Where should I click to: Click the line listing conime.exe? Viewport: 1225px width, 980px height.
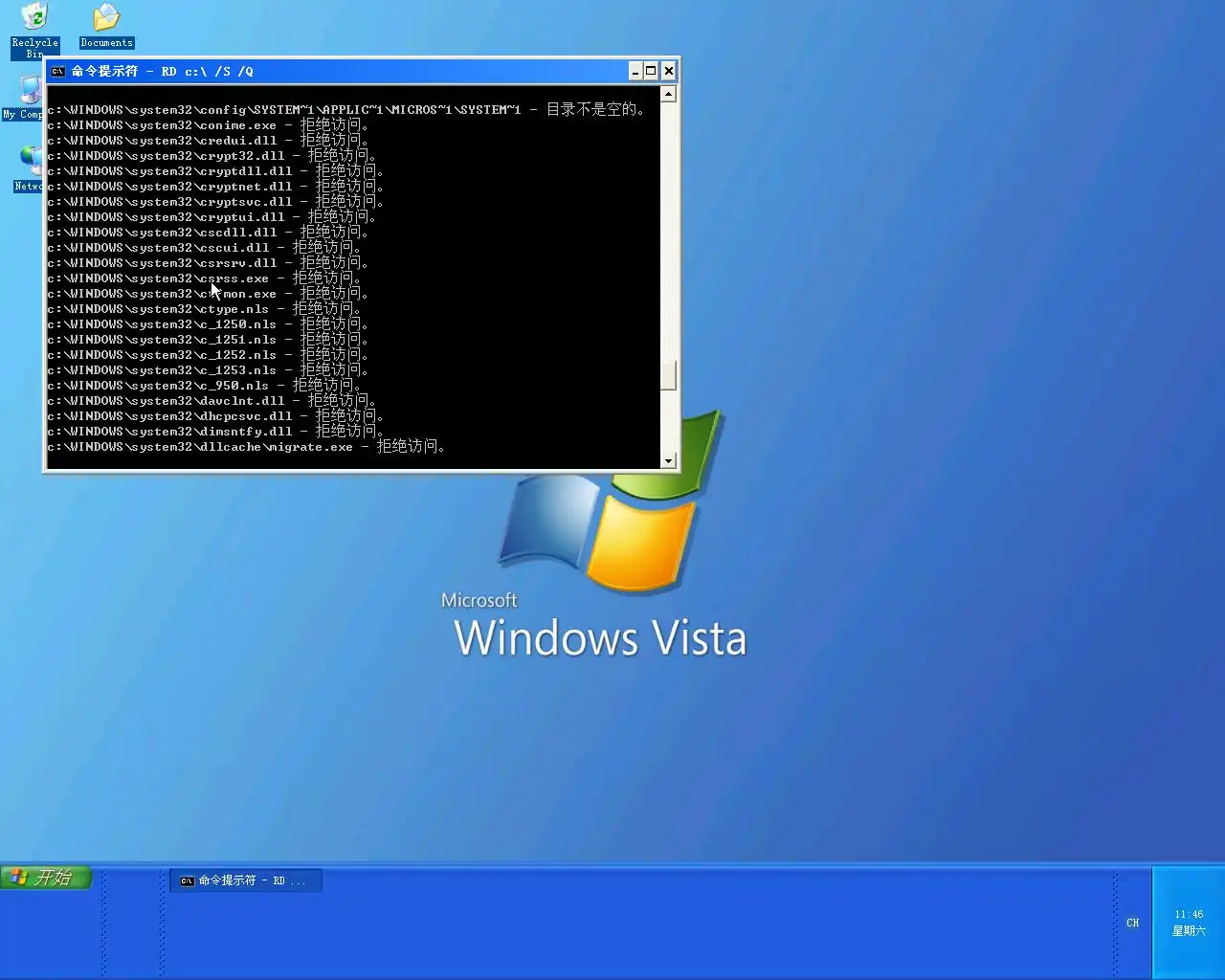tap(208, 125)
